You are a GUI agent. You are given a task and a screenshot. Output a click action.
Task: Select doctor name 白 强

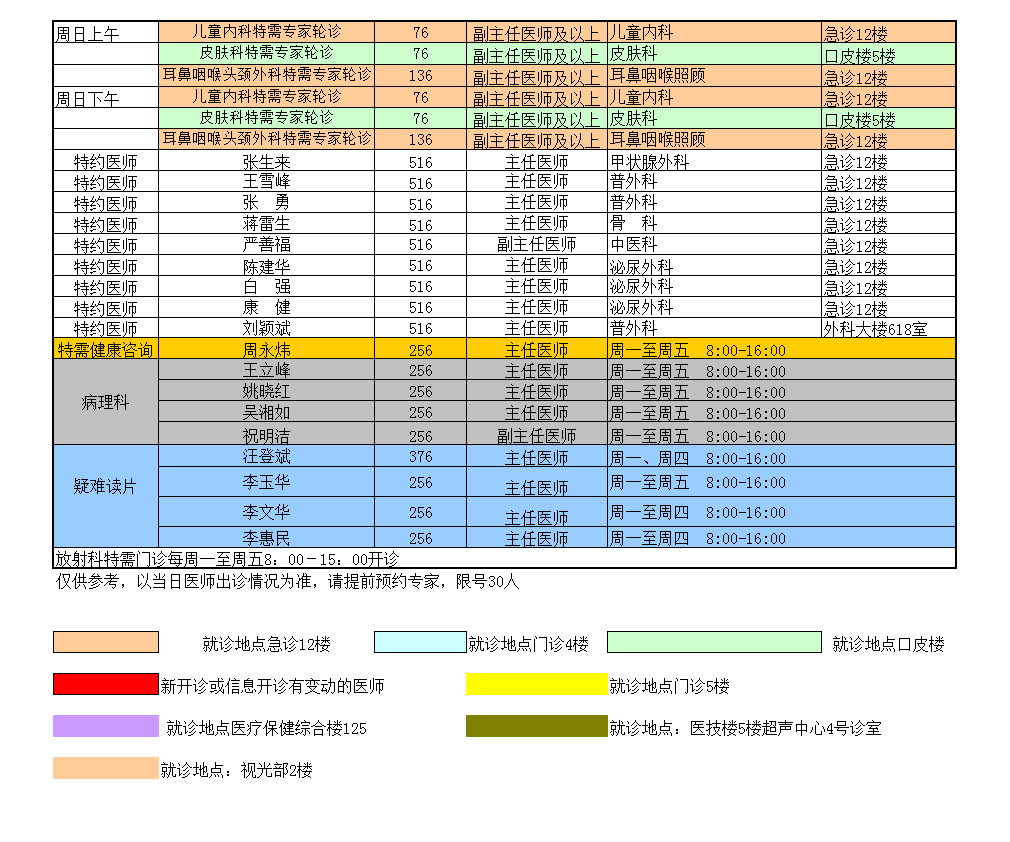click(x=267, y=287)
